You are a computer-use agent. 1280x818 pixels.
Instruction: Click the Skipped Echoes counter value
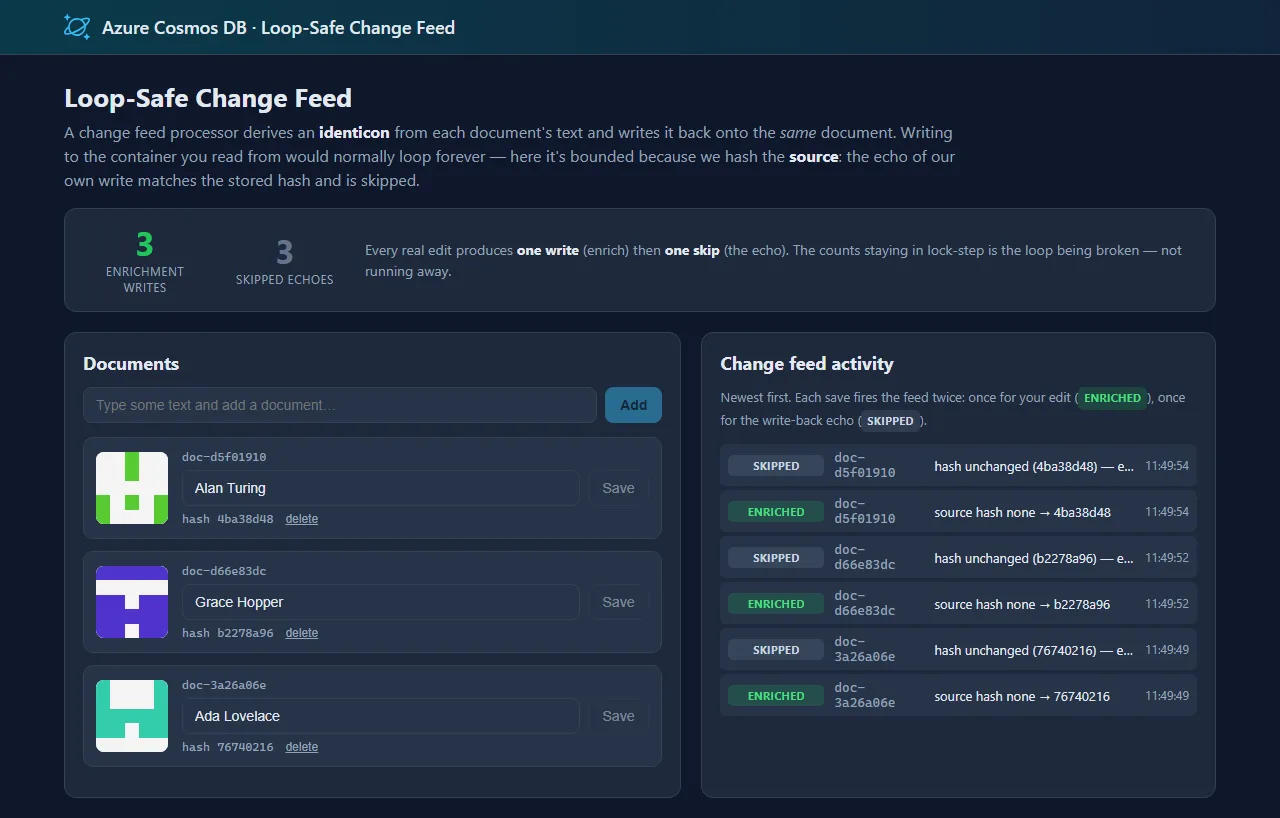point(285,252)
